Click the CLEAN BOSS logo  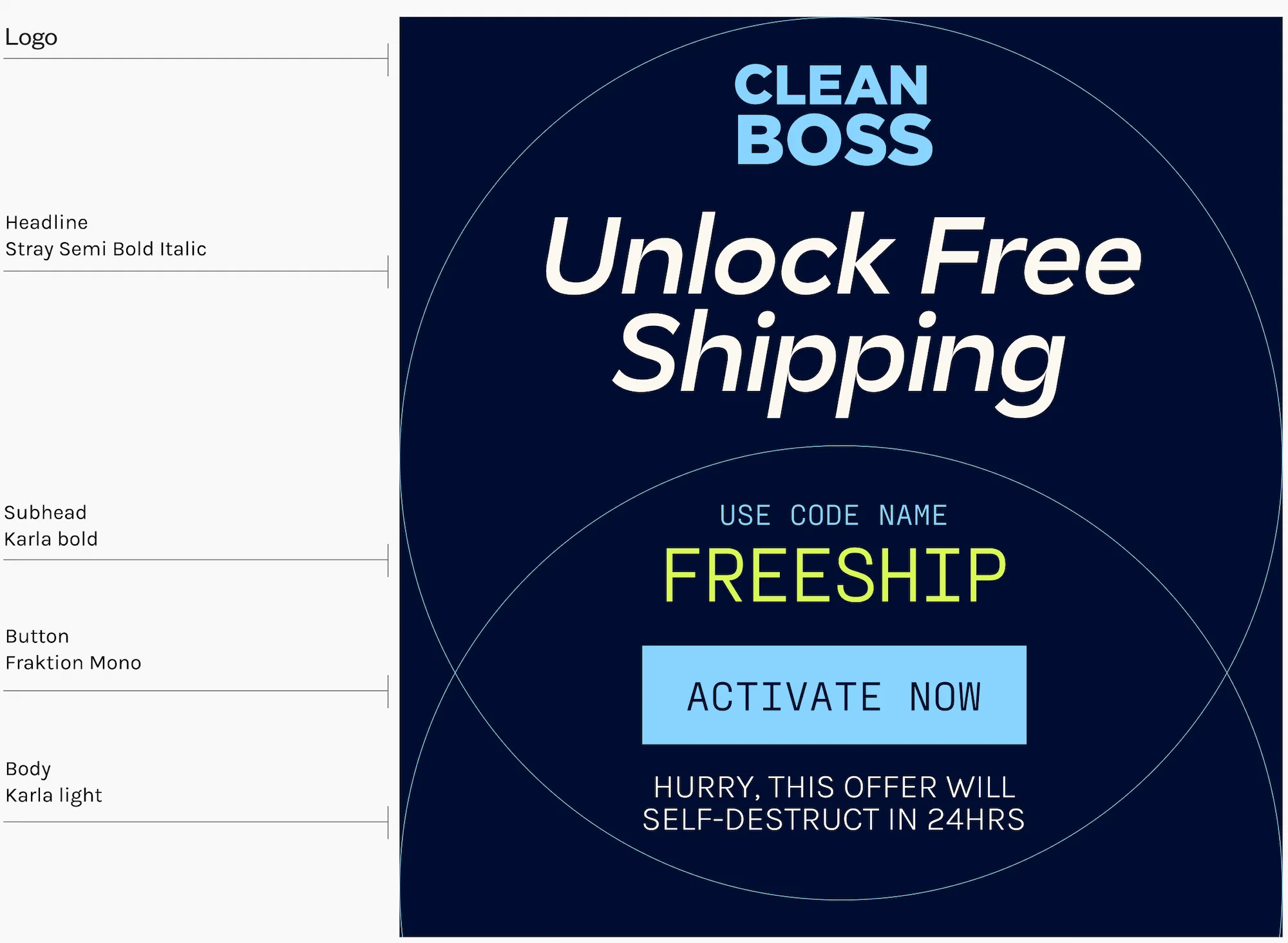pyautogui.click(x=833, y=115)
